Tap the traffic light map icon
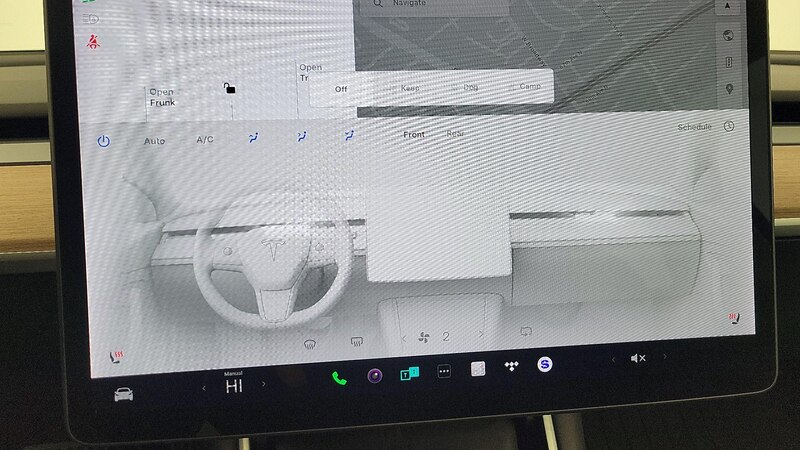The image size is (800, 450). pyautogui.click(x=729, y=62)
